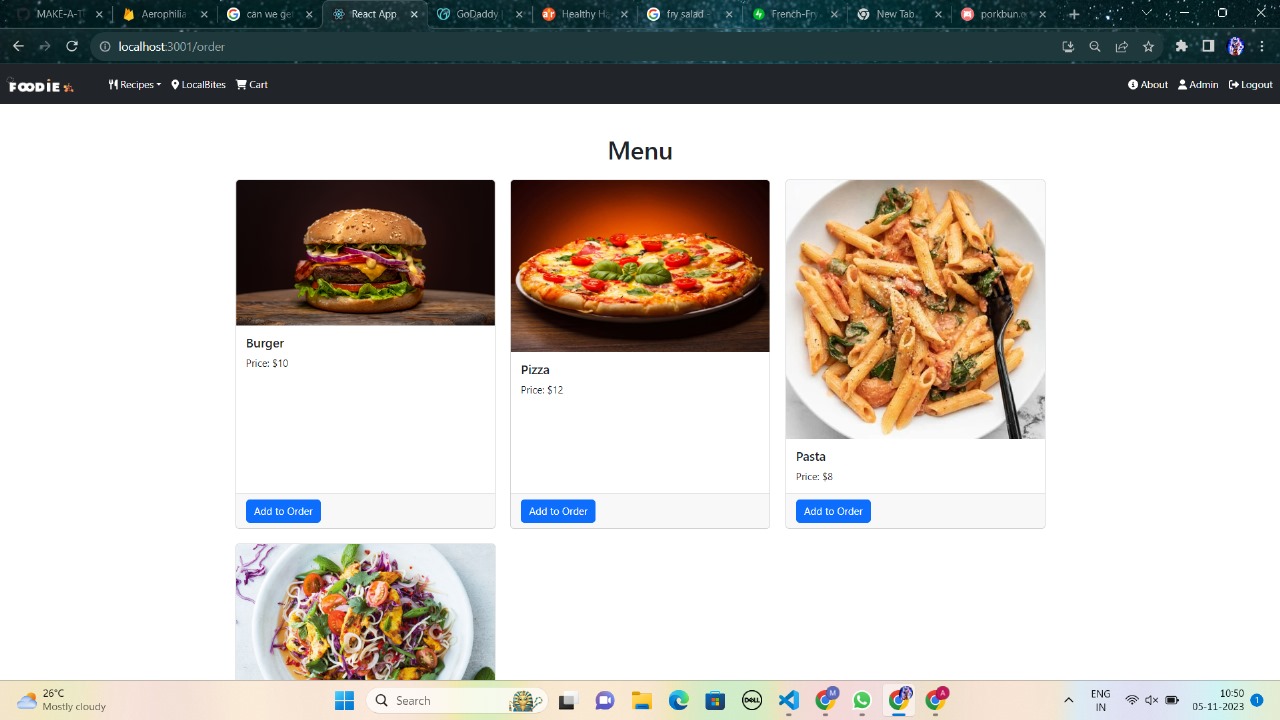Click the Price: $12 text
Viewport: 1280px width, 720px height.
(x=542, y=390)
